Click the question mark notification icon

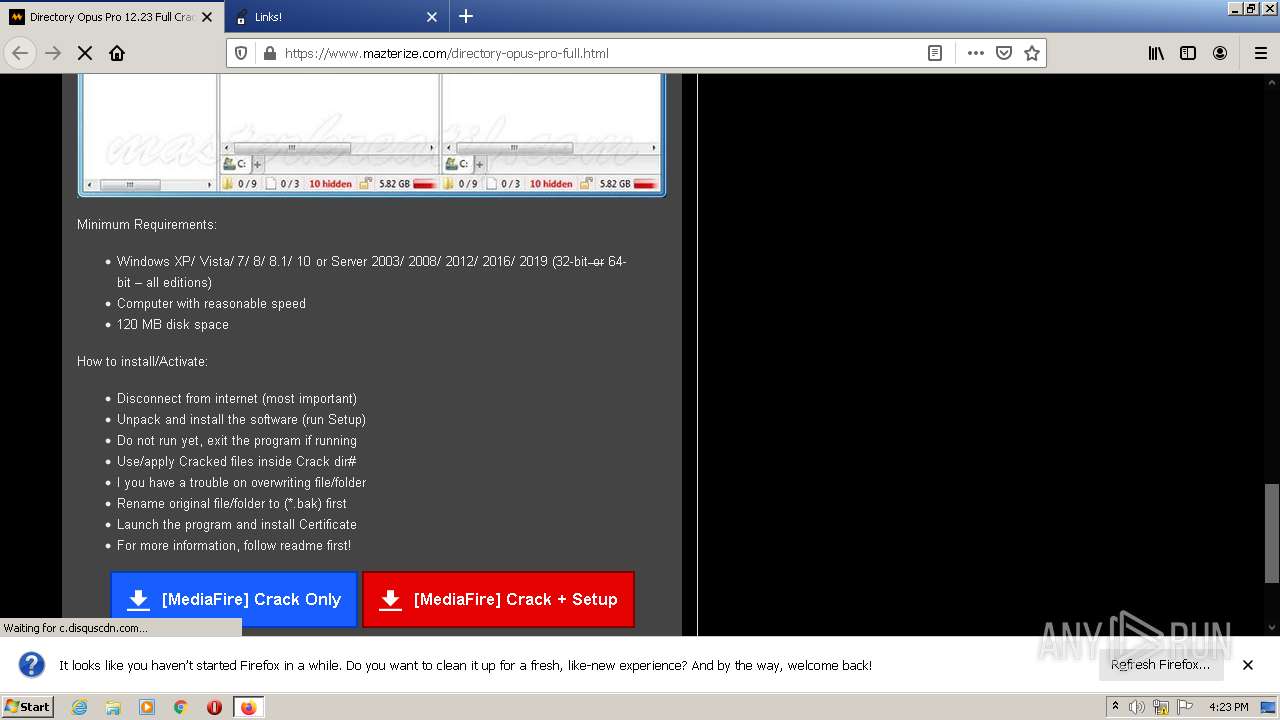pos(32,665)
